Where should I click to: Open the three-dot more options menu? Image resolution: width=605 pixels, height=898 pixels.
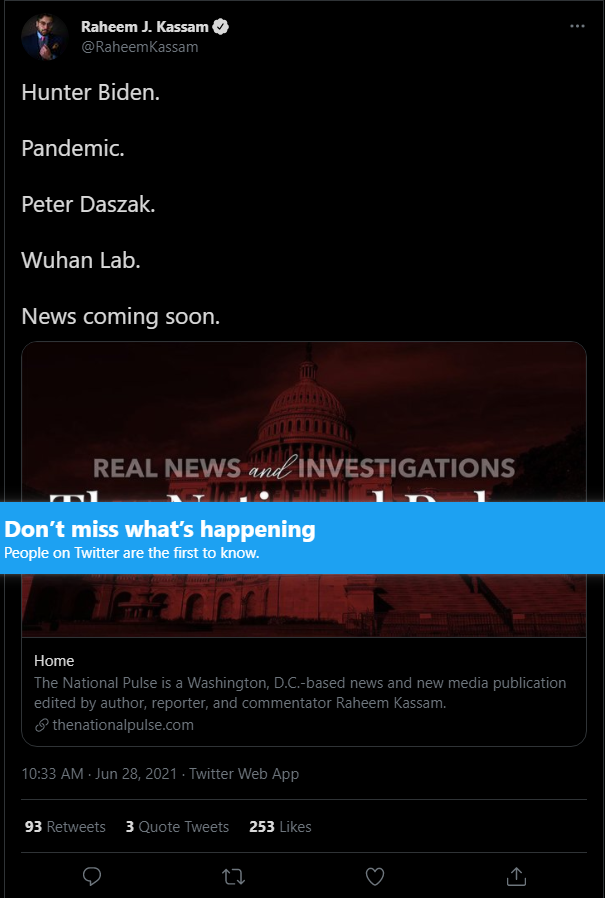click(577, 26)
